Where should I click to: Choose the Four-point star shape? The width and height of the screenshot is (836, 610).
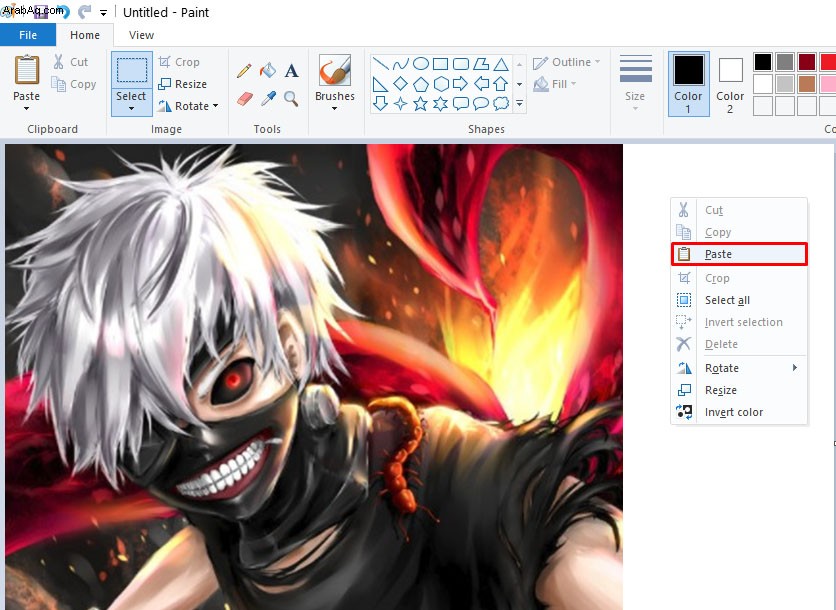[400, 103]
